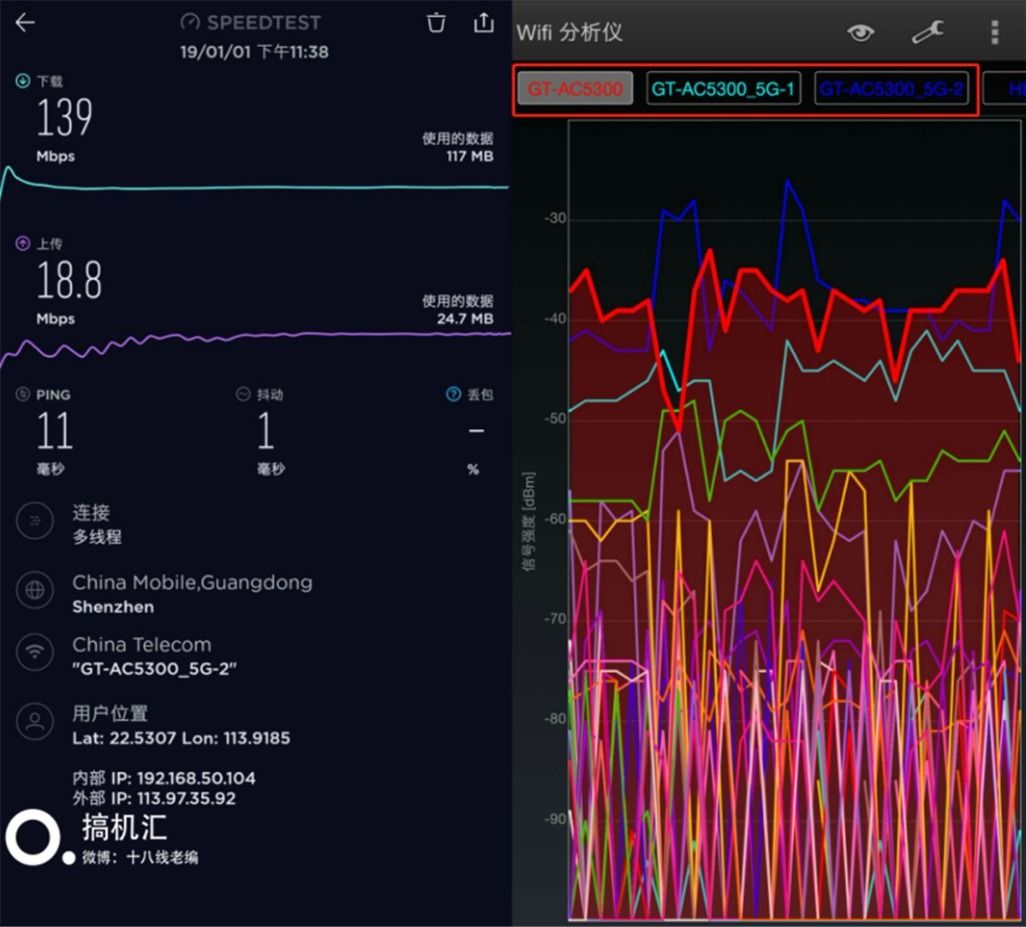This screenshot has width=1026, height=927.
Task: Go back using the arrow in Speedtest
Action: pos(25,23)
